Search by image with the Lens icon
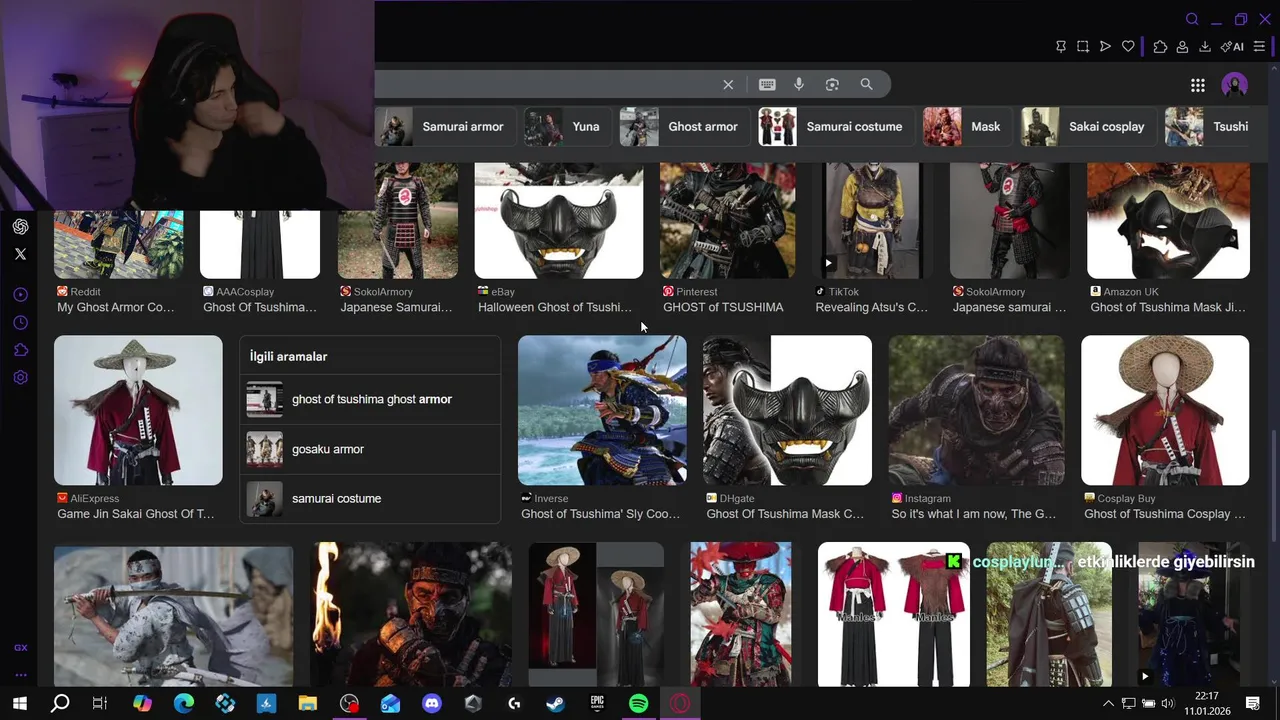 point(832,85)
